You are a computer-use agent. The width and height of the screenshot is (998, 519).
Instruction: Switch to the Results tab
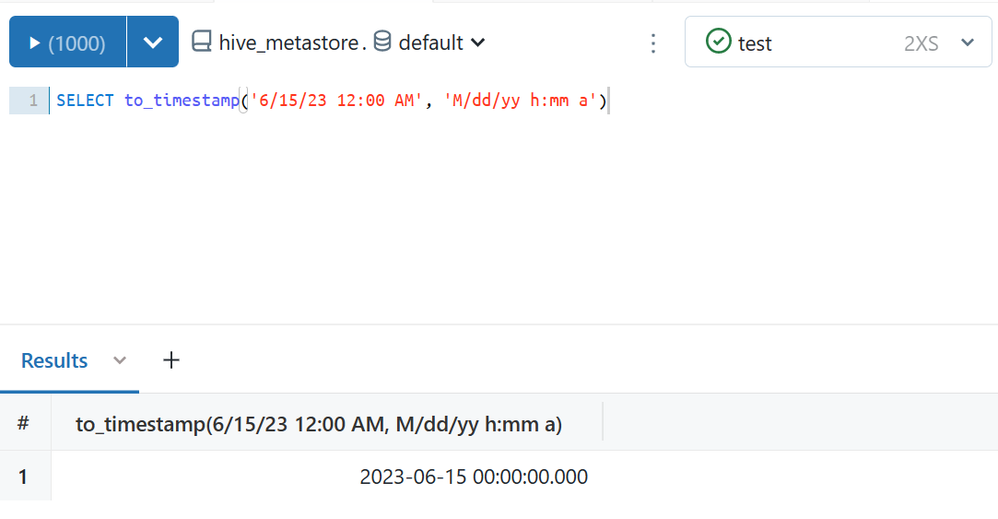point(54,360)
